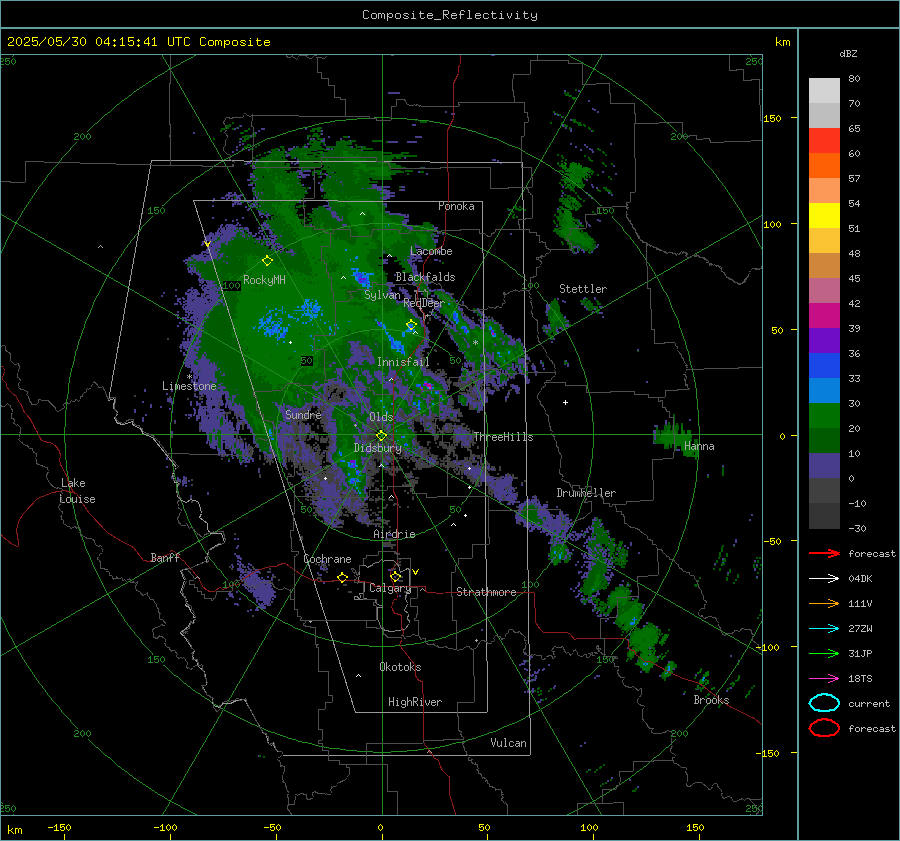Select the yellow diamond marker at Red Deer
Viewport: 900px width, 841px height.
pyautogui.click(x=411, y=325)
